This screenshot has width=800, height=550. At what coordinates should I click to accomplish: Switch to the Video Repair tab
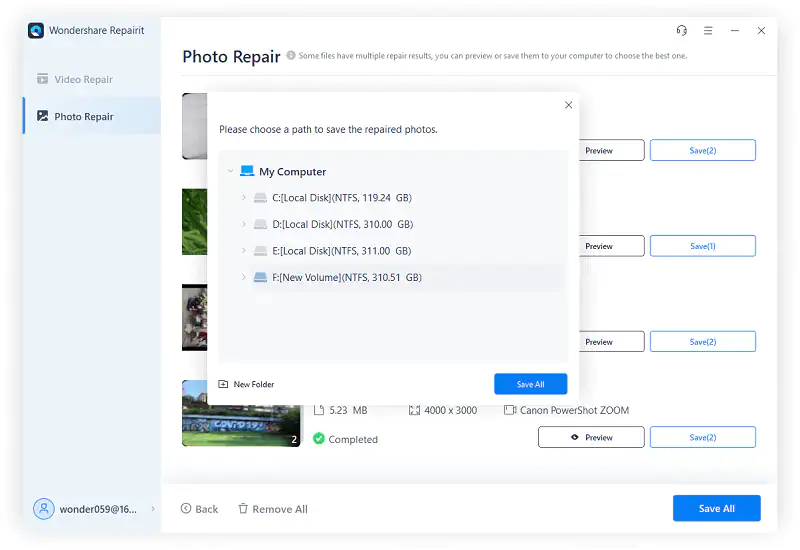(x=83, y=79)
